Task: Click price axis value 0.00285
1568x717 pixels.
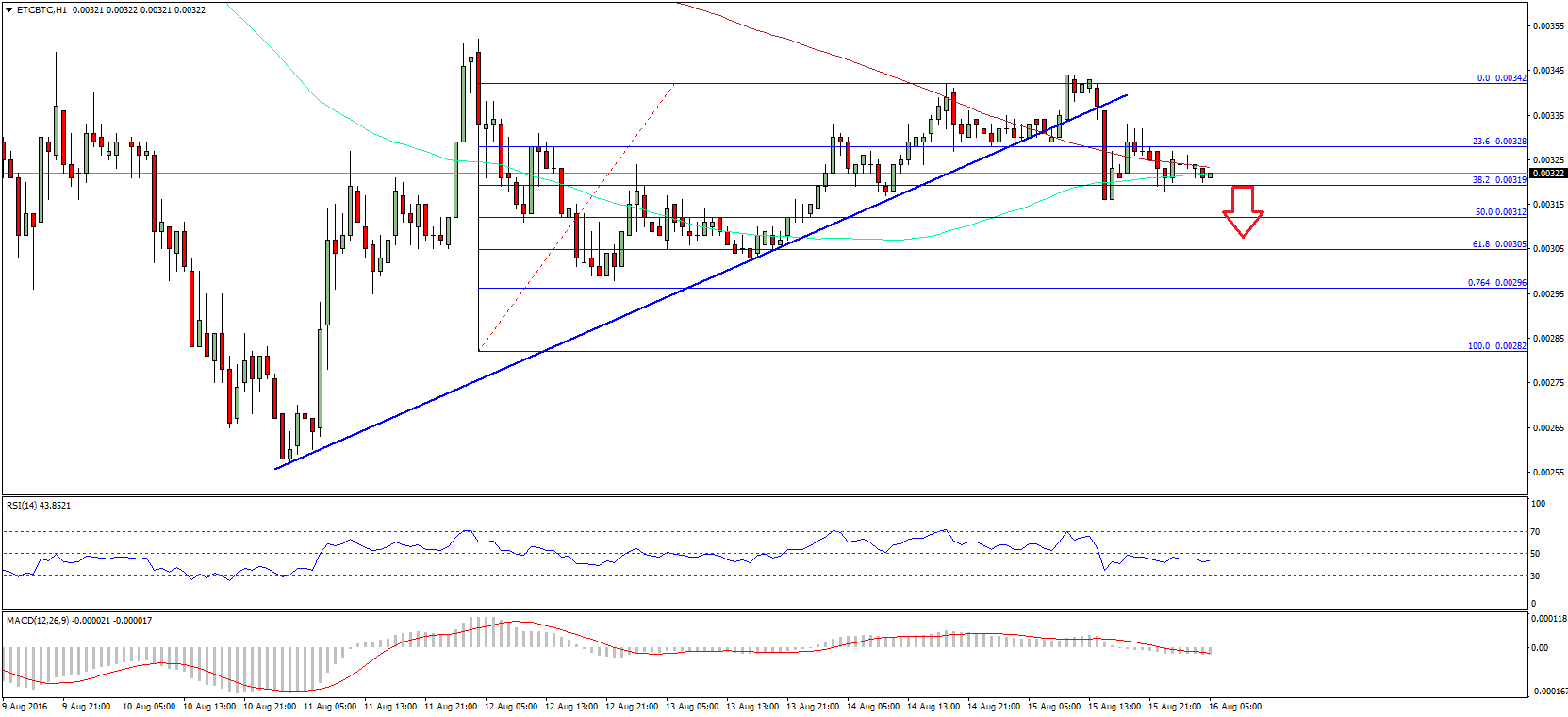Action: 1549,339
